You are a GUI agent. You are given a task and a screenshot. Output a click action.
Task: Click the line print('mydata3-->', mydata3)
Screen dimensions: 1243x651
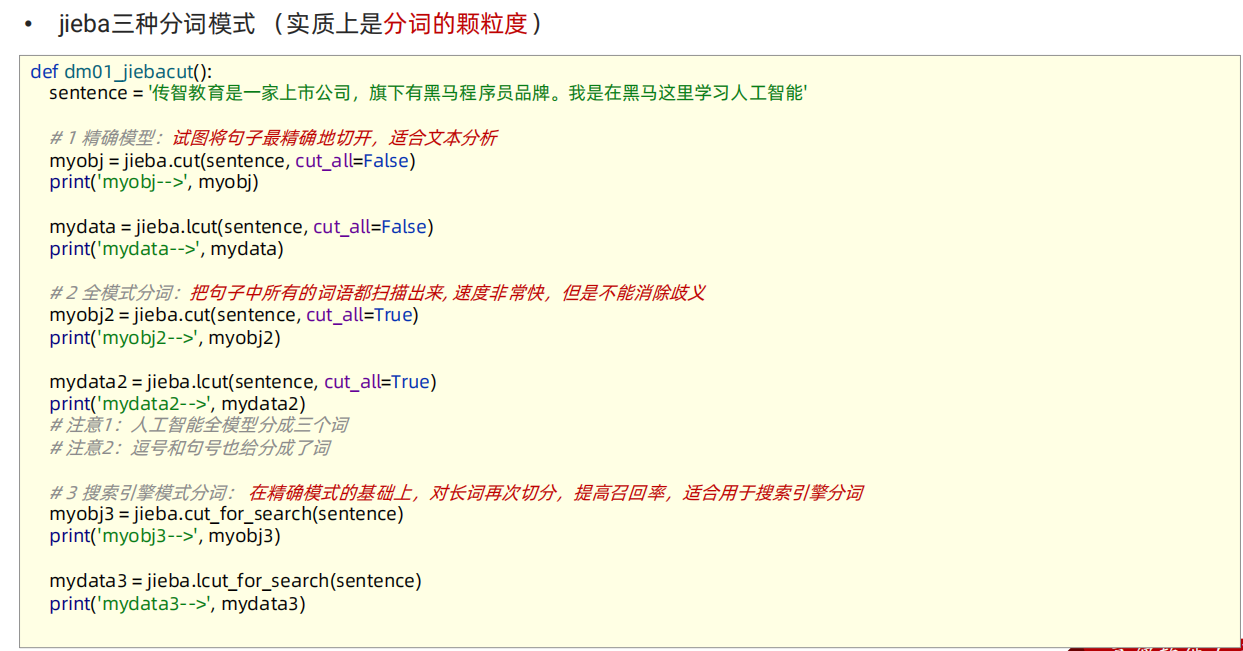pyautogui.click(x=177, y=603)
